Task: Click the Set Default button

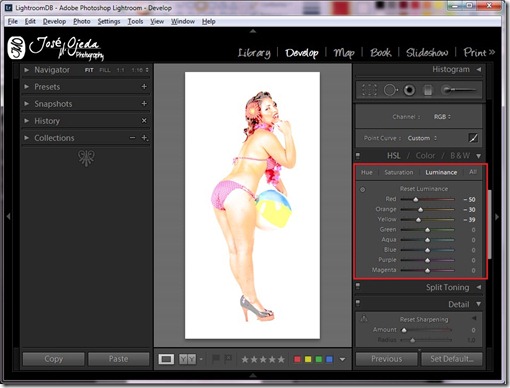Action: (x=452, y=359)
